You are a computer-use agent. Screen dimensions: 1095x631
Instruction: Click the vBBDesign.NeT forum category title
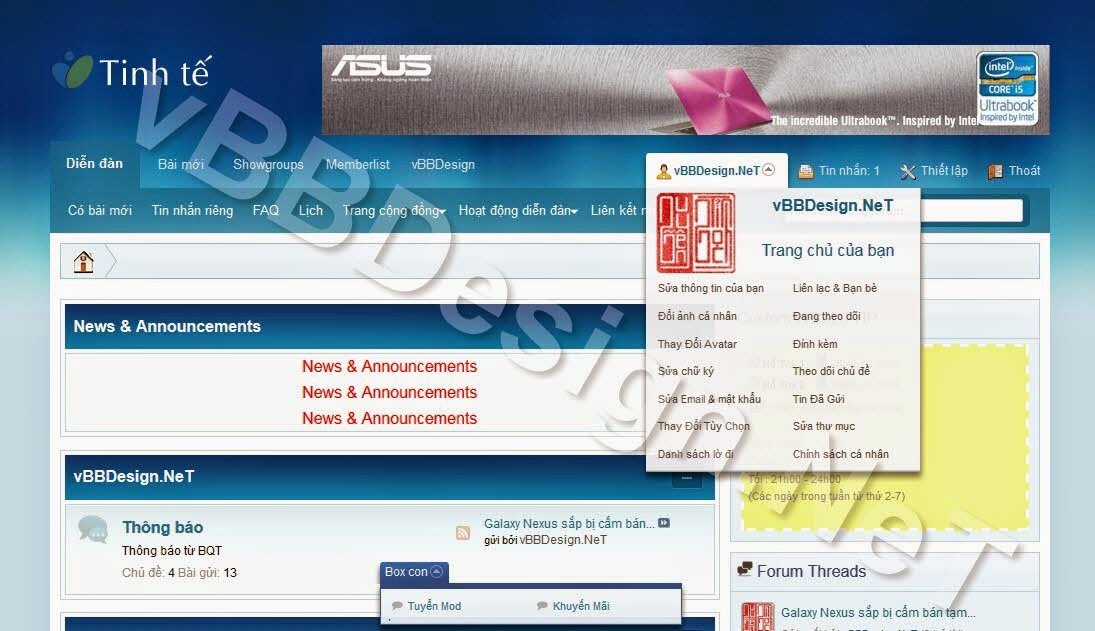tap(134, 476)
